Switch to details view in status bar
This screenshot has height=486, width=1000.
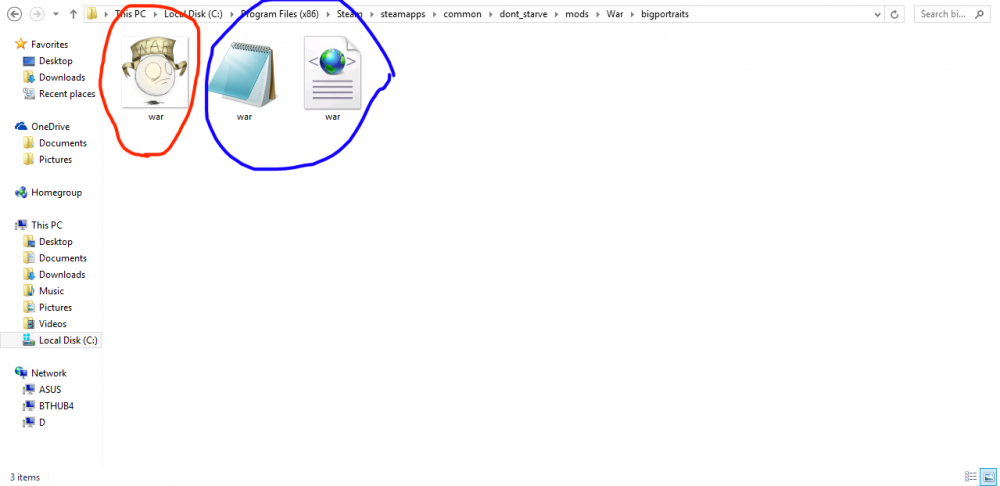[x=971, y=476]
